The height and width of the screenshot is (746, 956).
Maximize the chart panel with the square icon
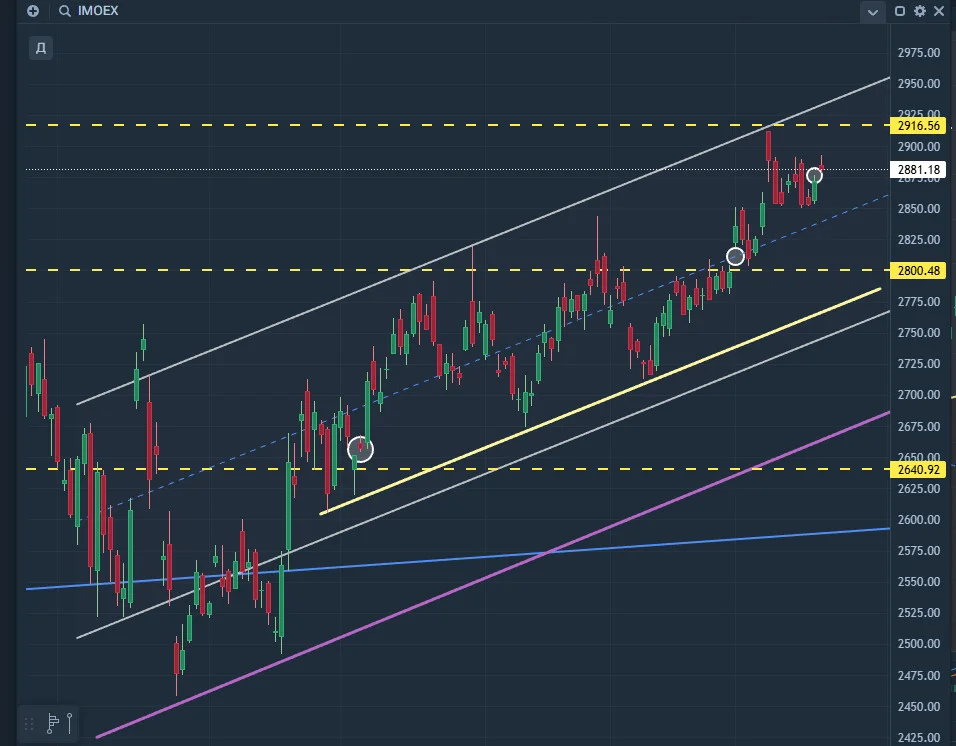[899, 11]
